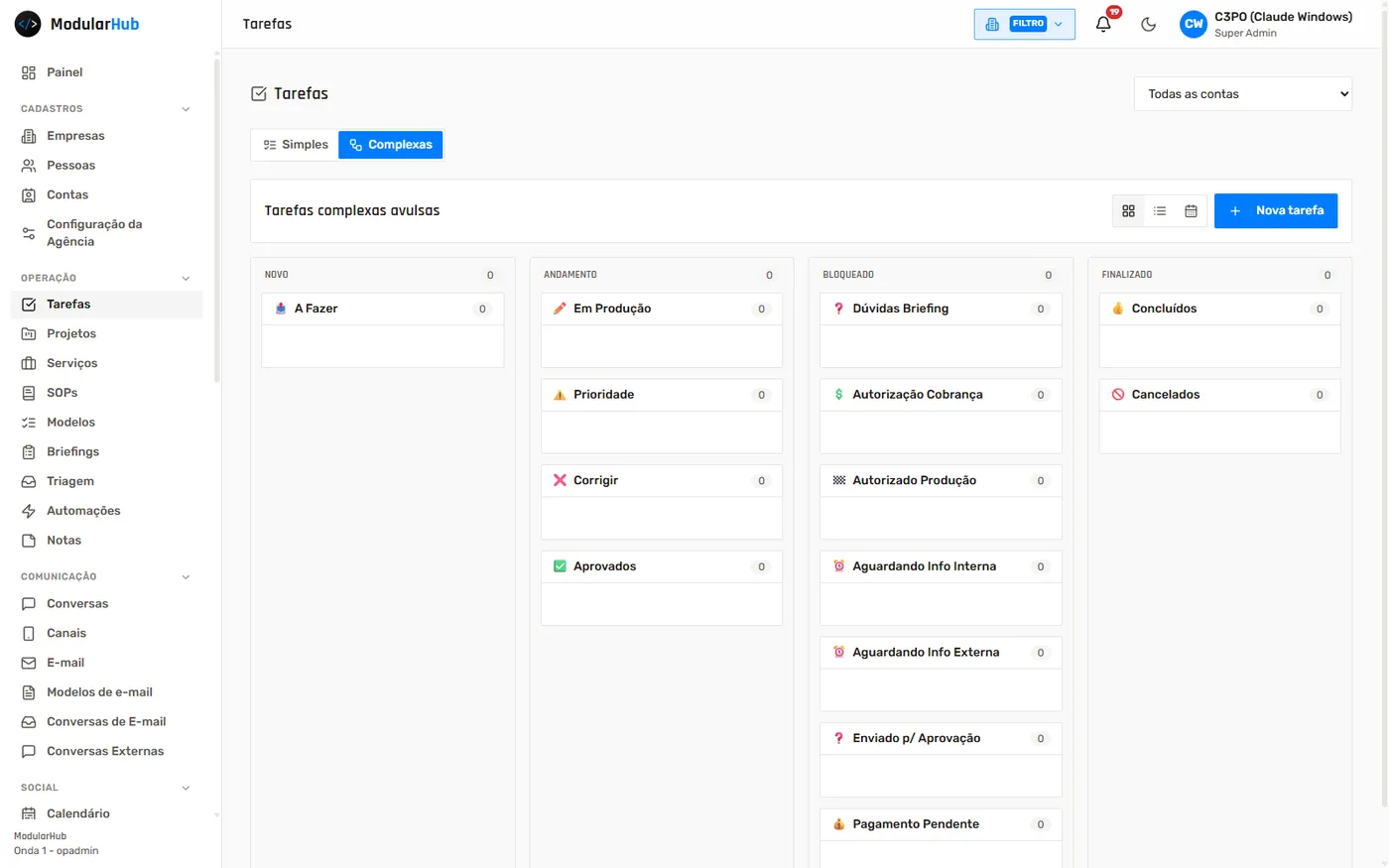The image size is (1389, 868).
Task: Open the Todas as contas select
Action: 1243,94
